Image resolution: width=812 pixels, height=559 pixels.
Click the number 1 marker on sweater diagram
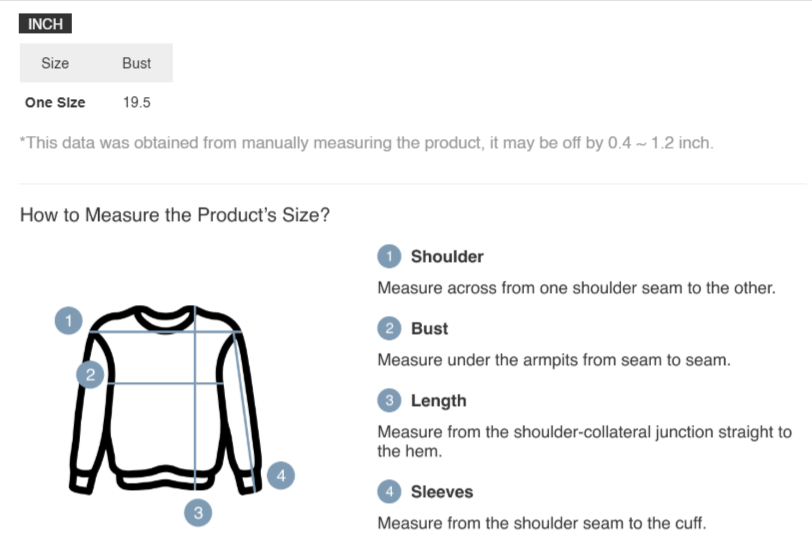pyautogui.click(x=68, y=321)
